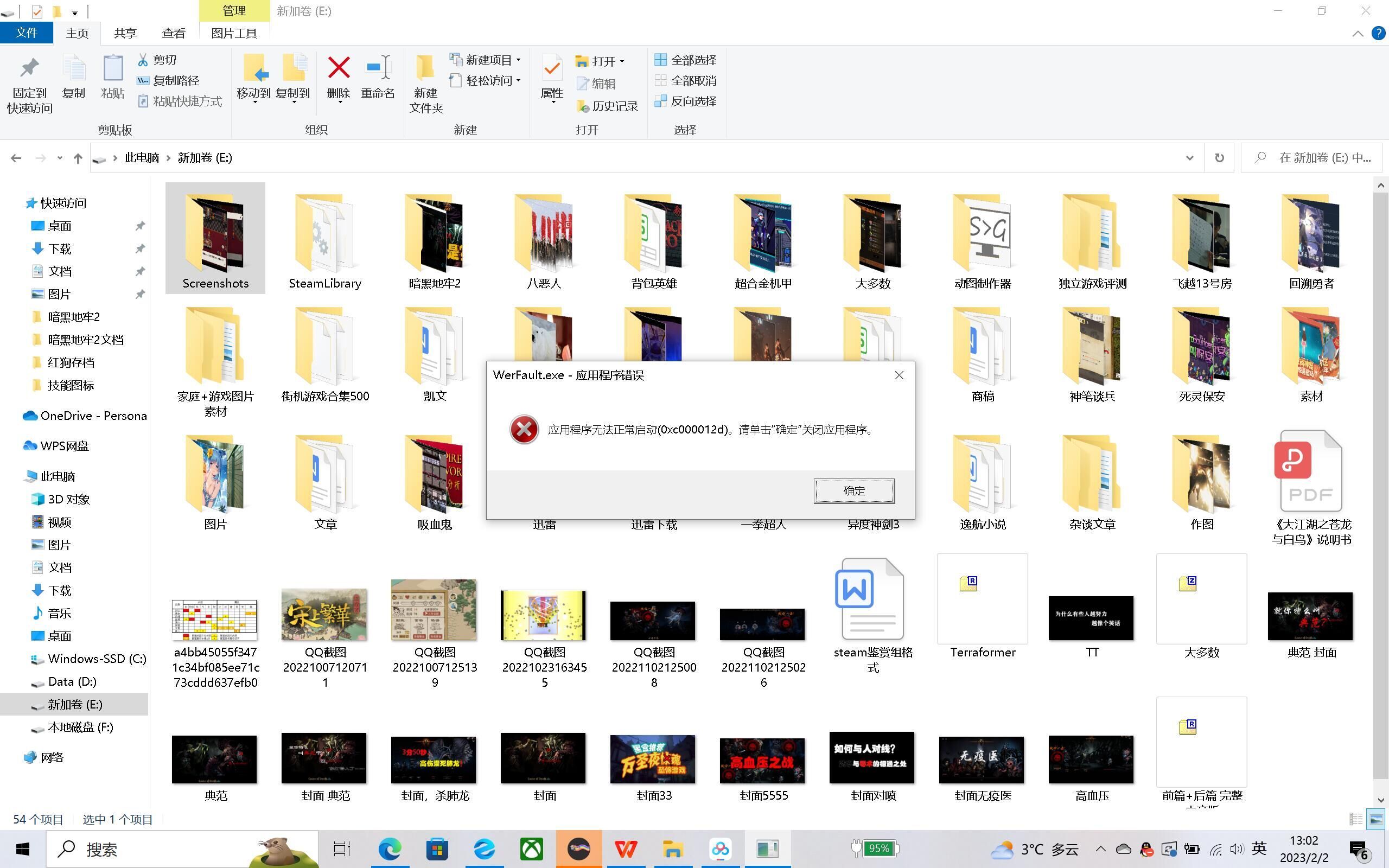Switch to the Share (共享) tab
The height and width of the screenshot is (868, 1389).
[x=125, y=33]
